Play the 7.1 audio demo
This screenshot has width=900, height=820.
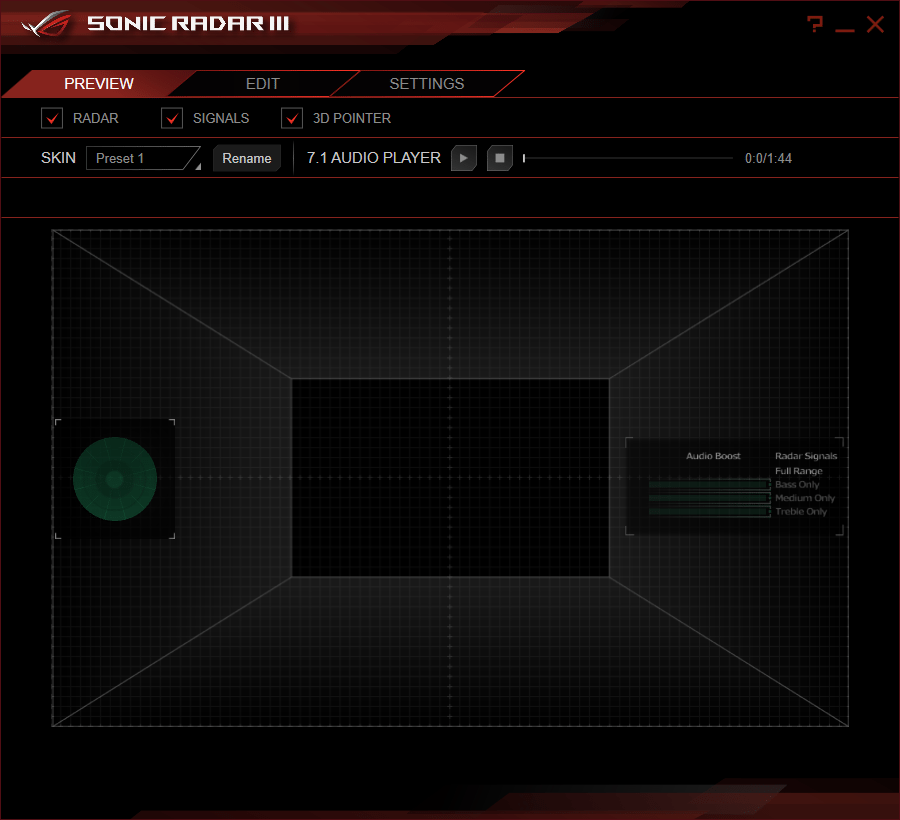464,158
